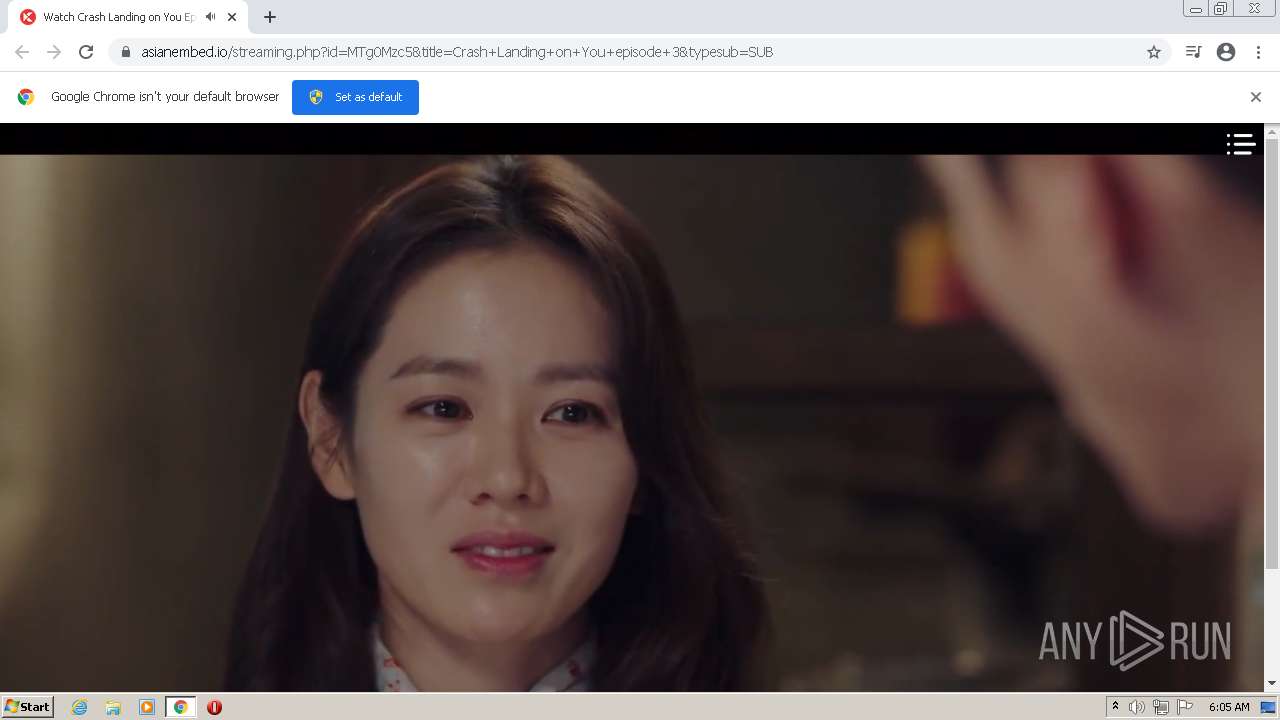Open the Chrome profile account icon
1280x720 pixels.
(x=1226, y=52)
